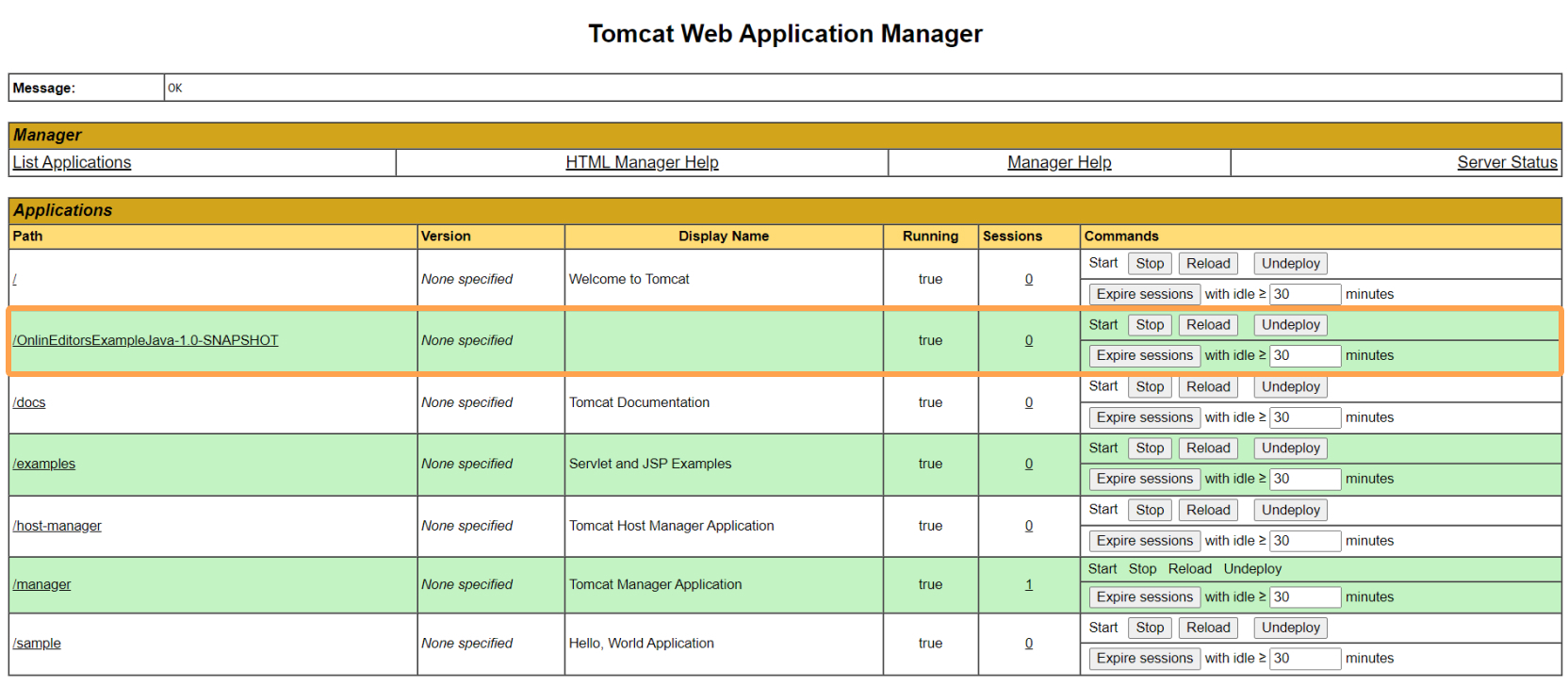The height and width of the screenshot is (686, 1568).
Task: Stop the Tomcat Host Manager Application
Action: pyautogui.click(x=1150, y=511)
